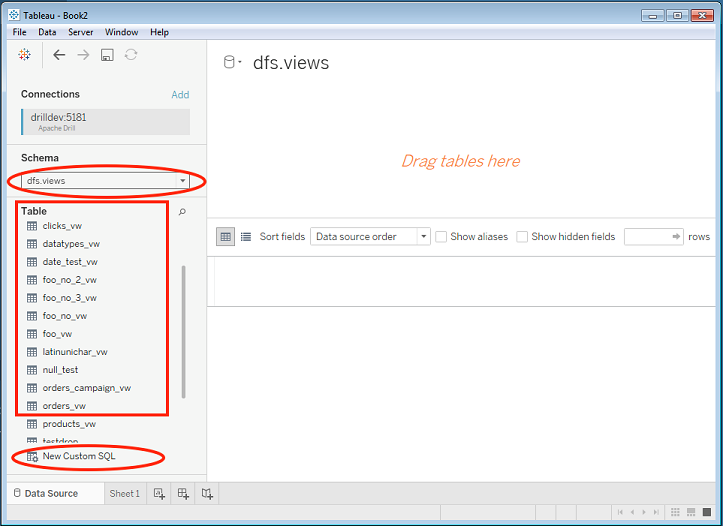
Task: Switch to the Sheet 1 tab
Action: 125,494
